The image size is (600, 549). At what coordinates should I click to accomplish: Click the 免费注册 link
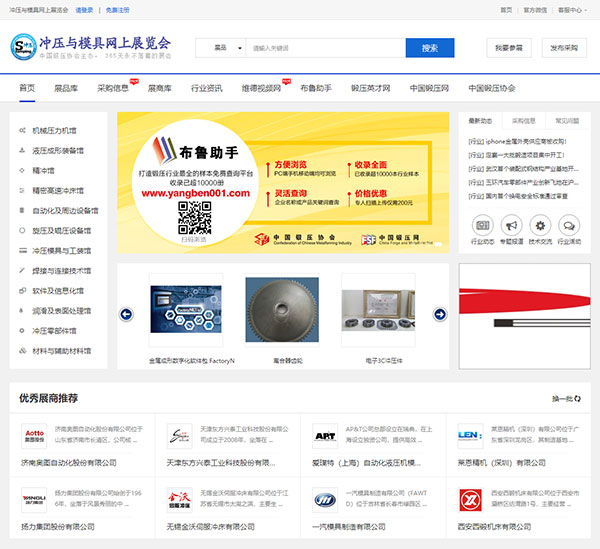pos(117,9)
